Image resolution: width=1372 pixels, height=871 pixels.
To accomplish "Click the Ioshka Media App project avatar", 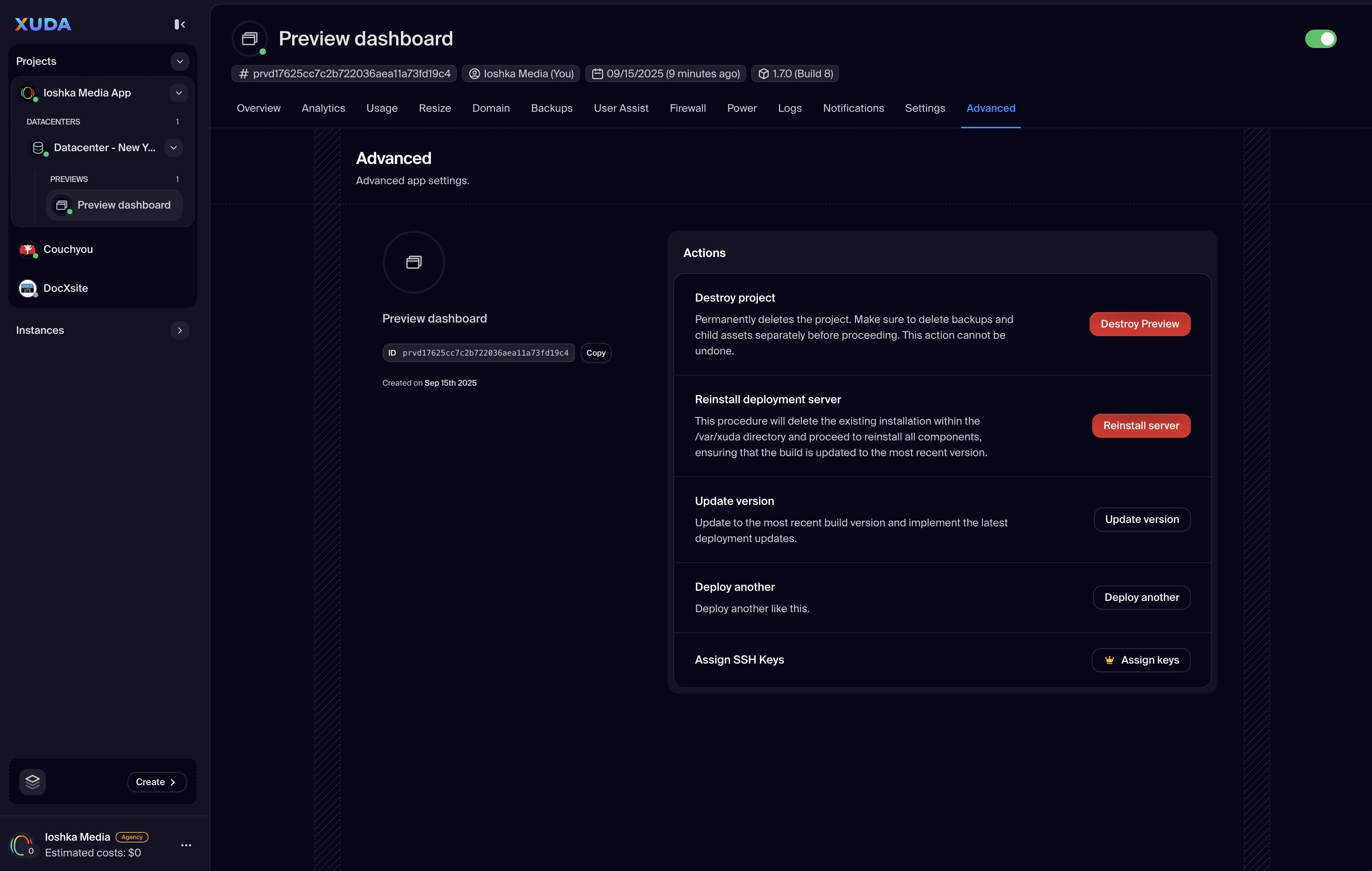I will click(x=27, y=93).
